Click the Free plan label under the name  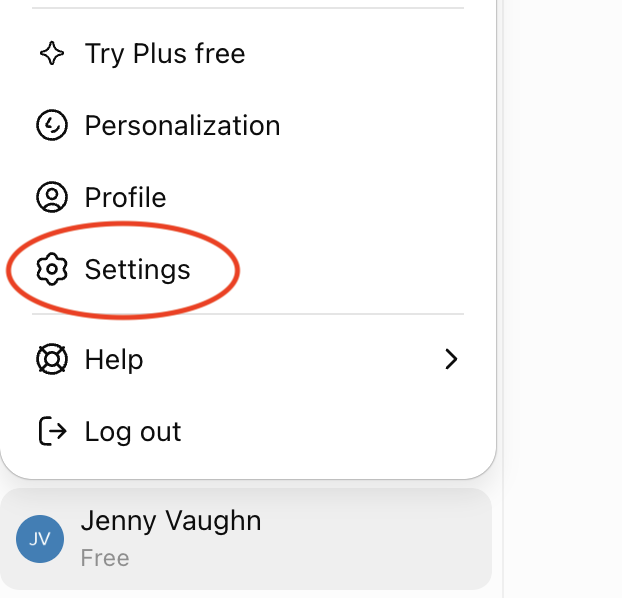[105, 558]
